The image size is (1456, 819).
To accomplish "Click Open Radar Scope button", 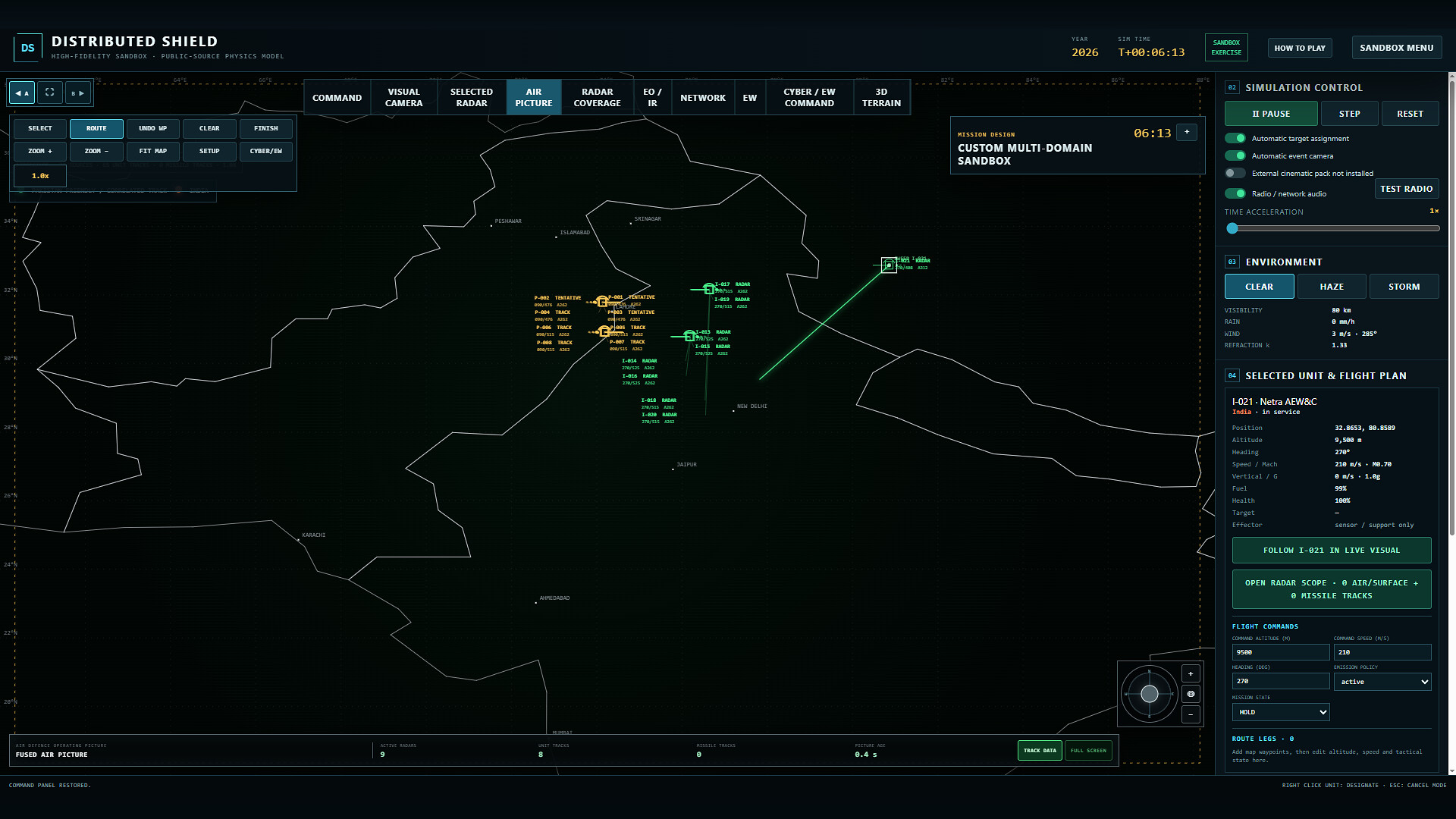I will pyautogui.click(x=1332, y=589).
